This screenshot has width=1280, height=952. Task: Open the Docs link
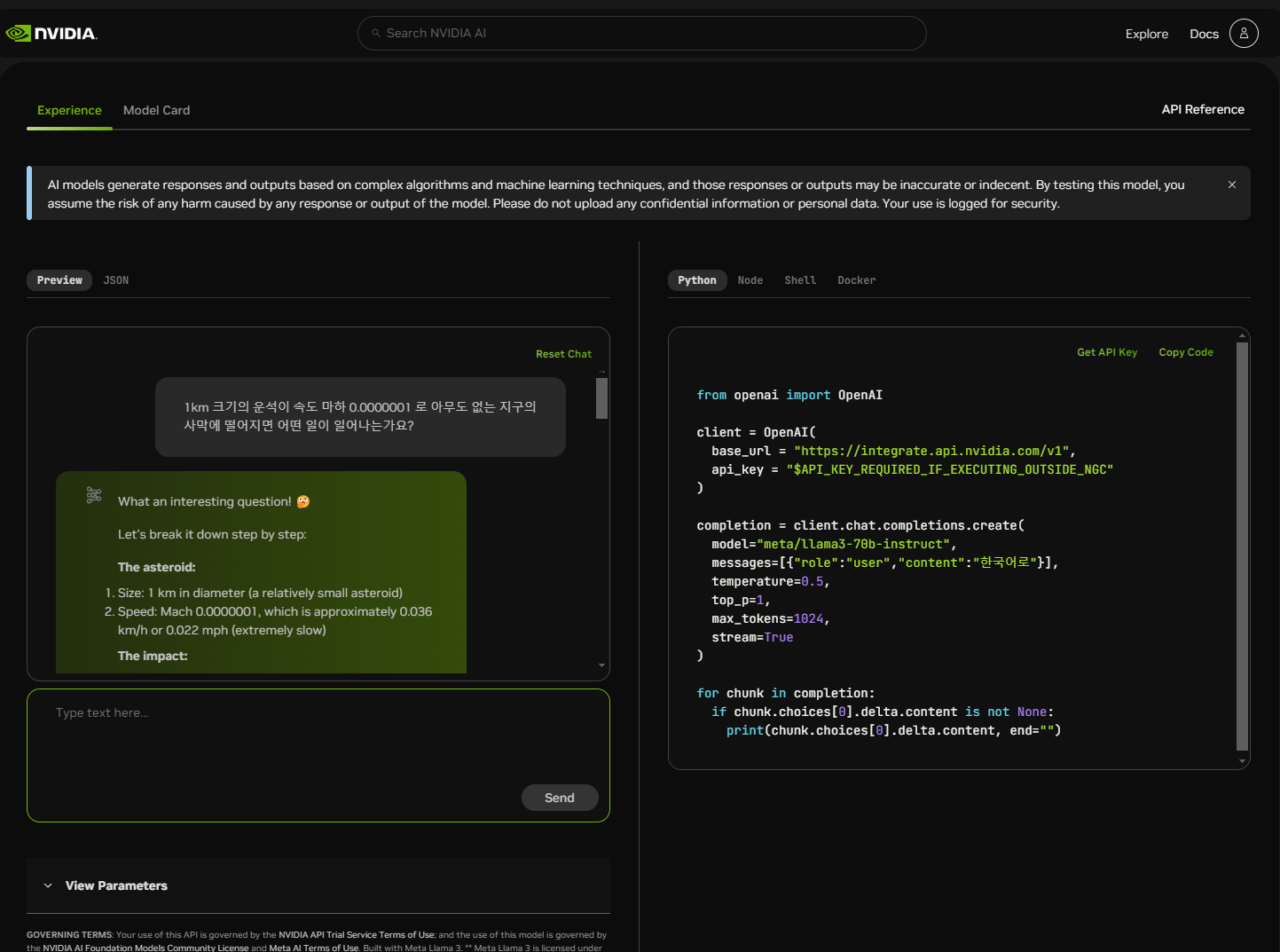tap(1204, 34)
